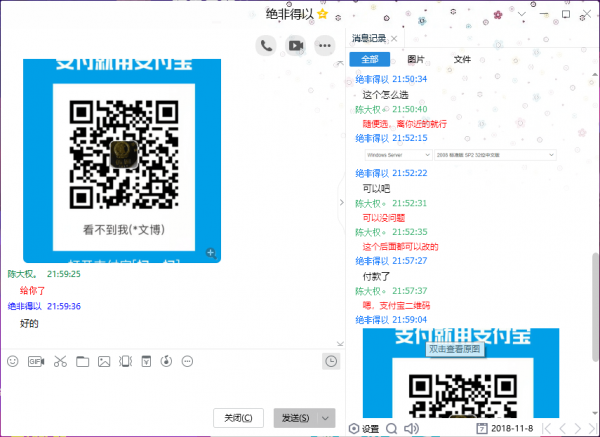The height and width of the screenshot is (437, 600).
Task: Select the scissors screenshot tool
Action: point(60,361)
